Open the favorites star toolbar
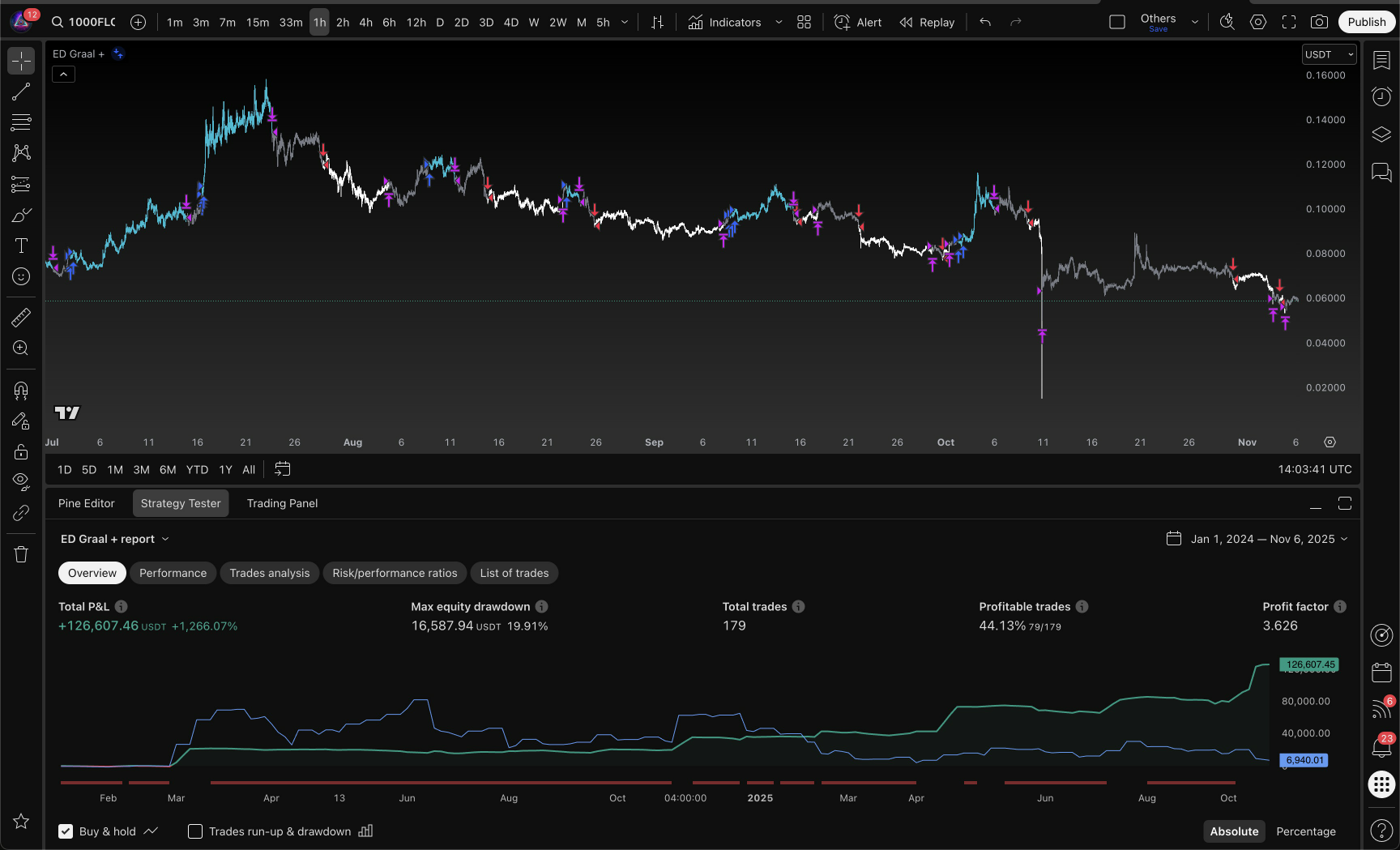The width and height of the screenshot is (1400, 850). (x=21, y=822)
